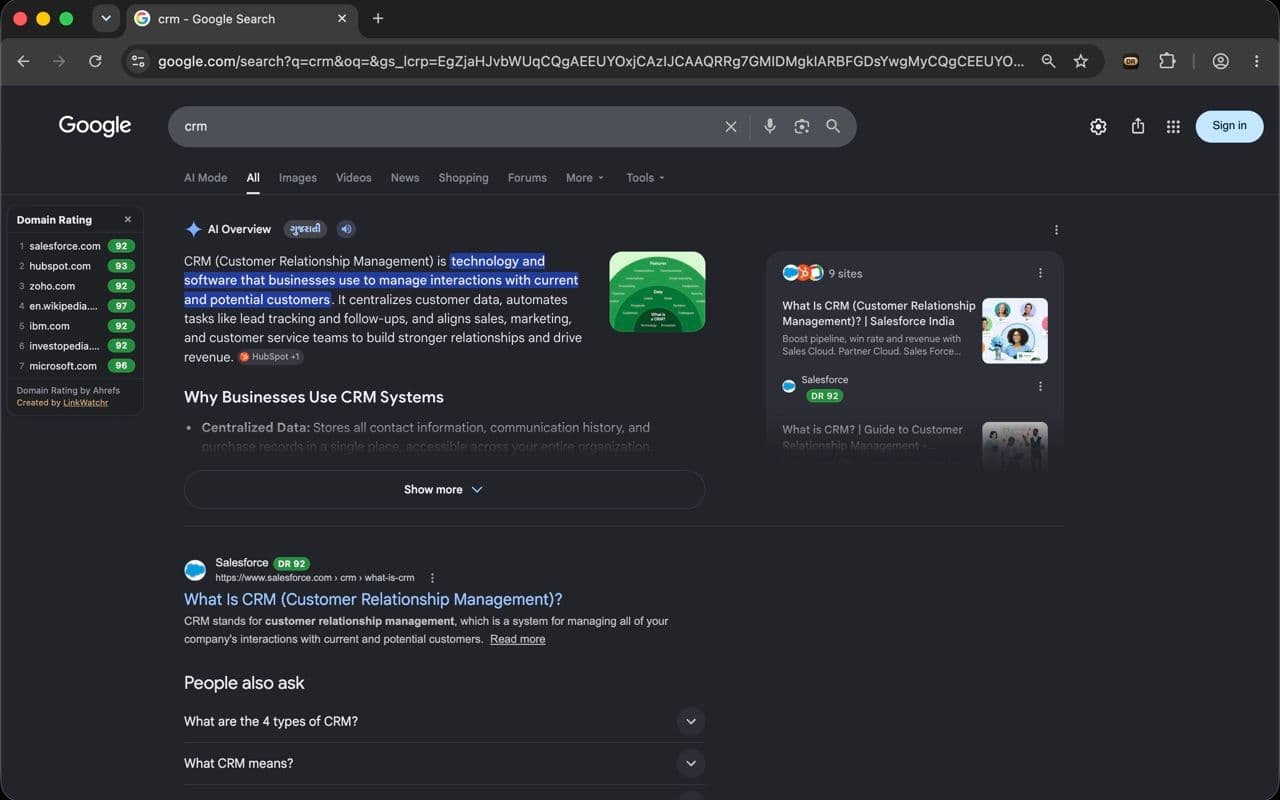Click the zoom magnifier icon in address bar
The width and height of the screenshot is (1280, 800).
tap(1048, 61)
